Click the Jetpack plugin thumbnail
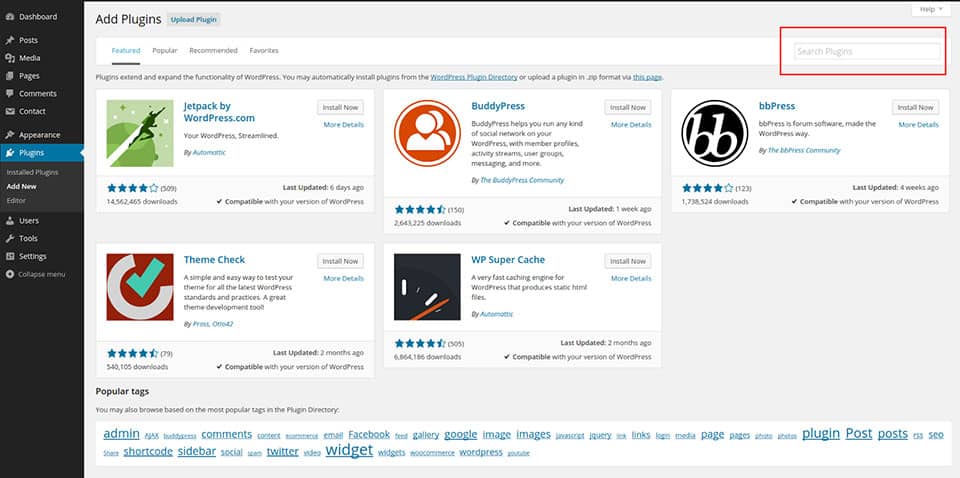The width and height of the screenshot is (960, 478). [140, 133]
